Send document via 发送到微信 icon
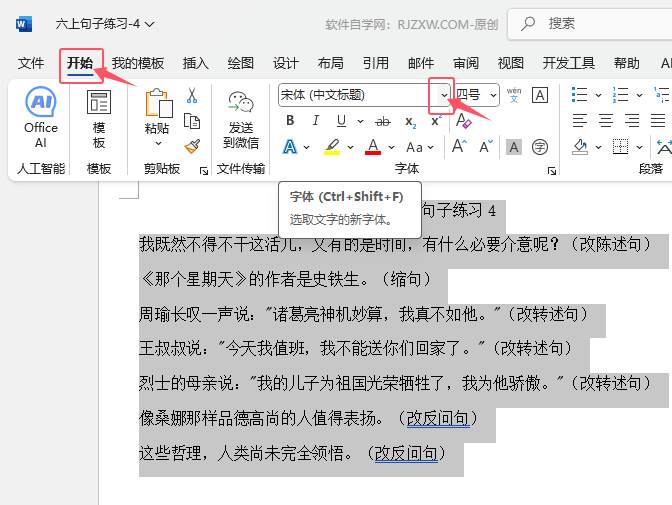 (x=241, y=120)
